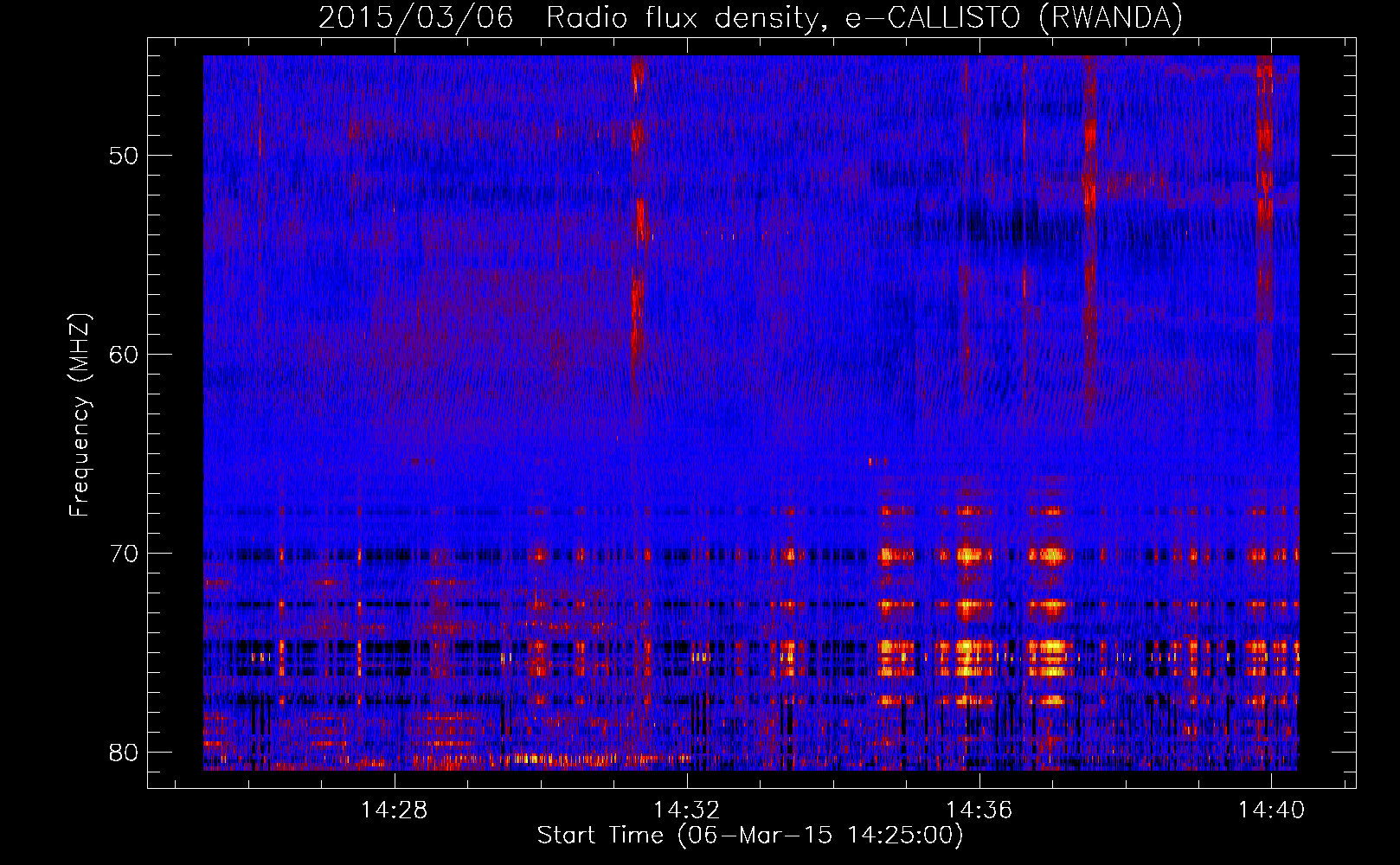Select the 60 frequency tick label
The image size is (1400, 865).
124,355
